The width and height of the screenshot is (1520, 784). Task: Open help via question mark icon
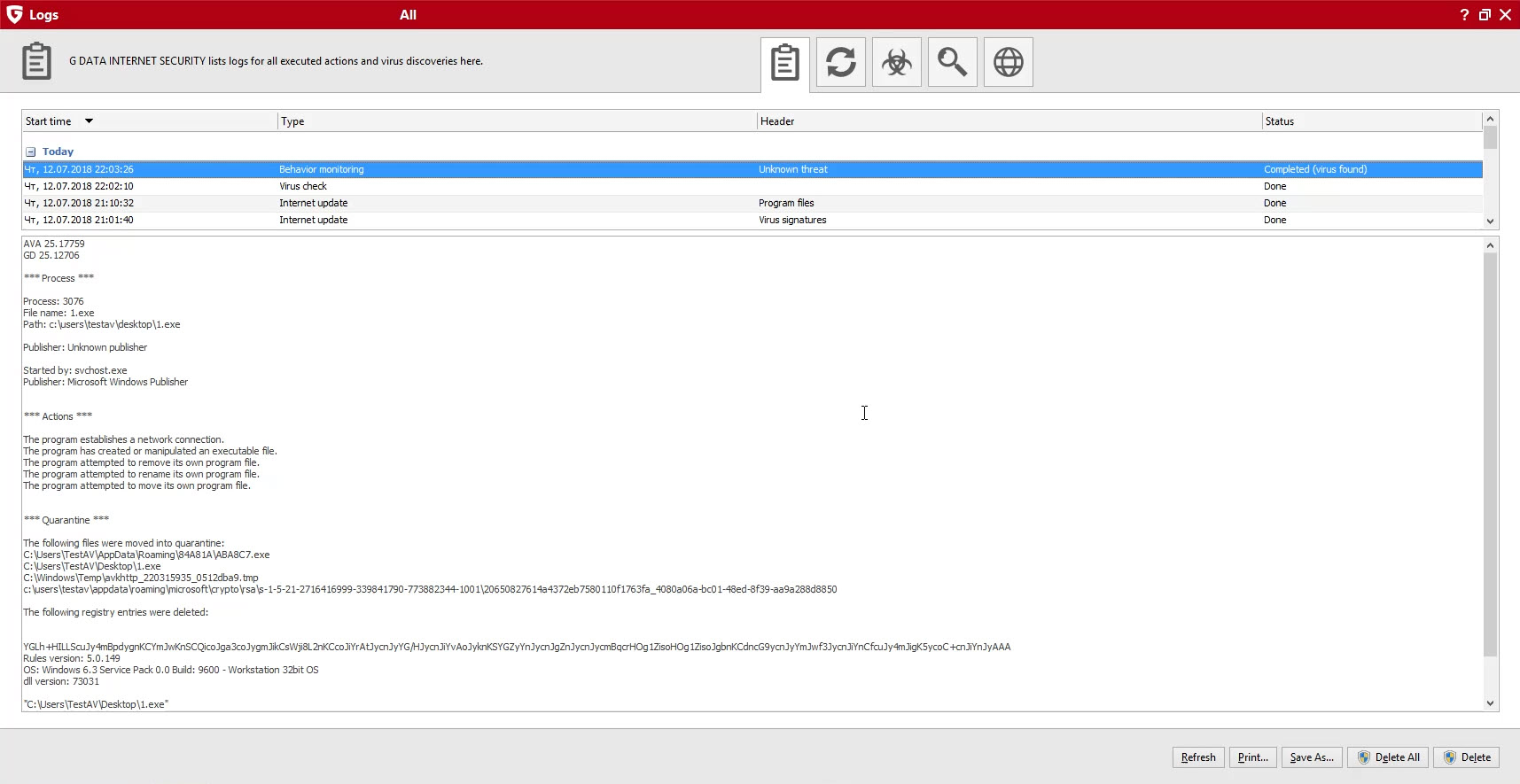click(1464, 14)
